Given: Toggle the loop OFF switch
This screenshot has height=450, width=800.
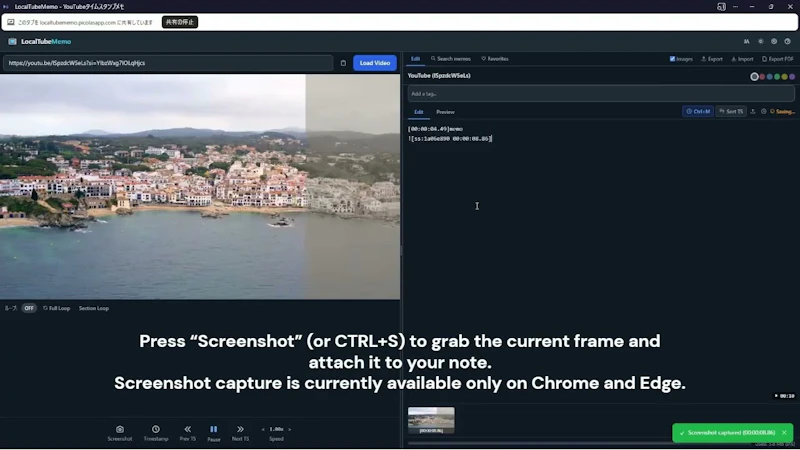Looking at the screenshot, I should (29, 308).
